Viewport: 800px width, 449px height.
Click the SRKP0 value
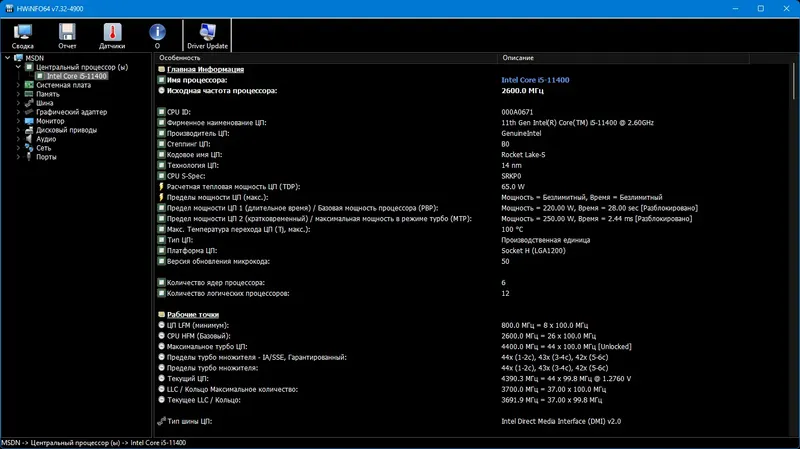tap(511, 176)
